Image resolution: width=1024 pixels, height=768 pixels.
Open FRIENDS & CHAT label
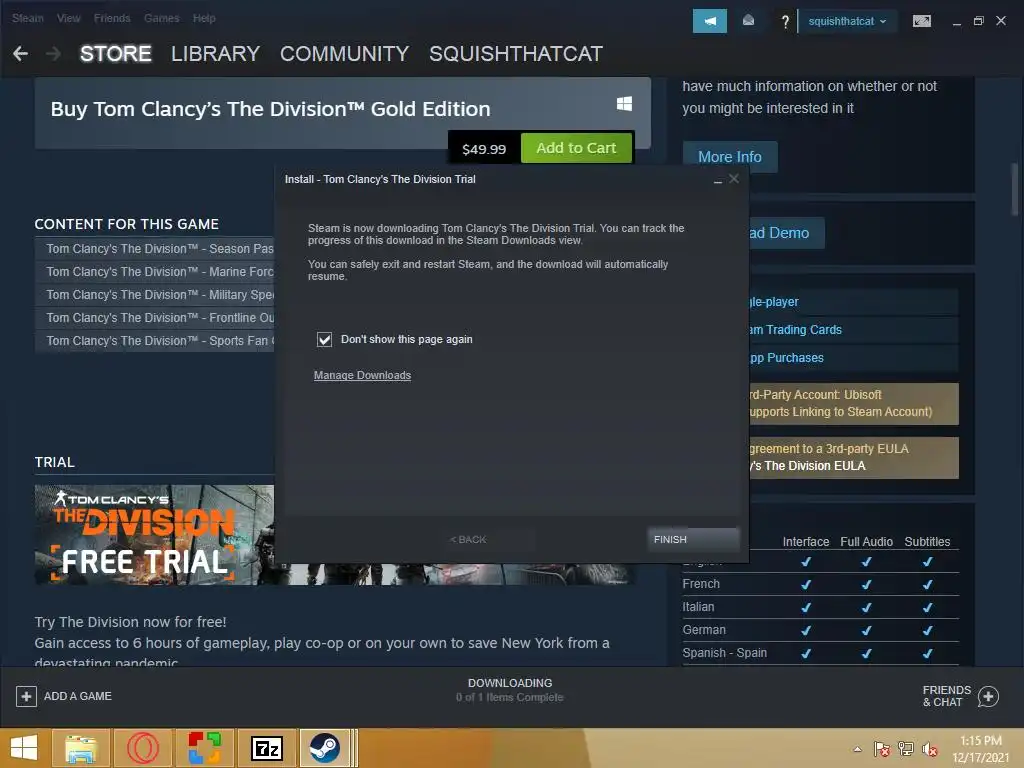pos(946,696)
